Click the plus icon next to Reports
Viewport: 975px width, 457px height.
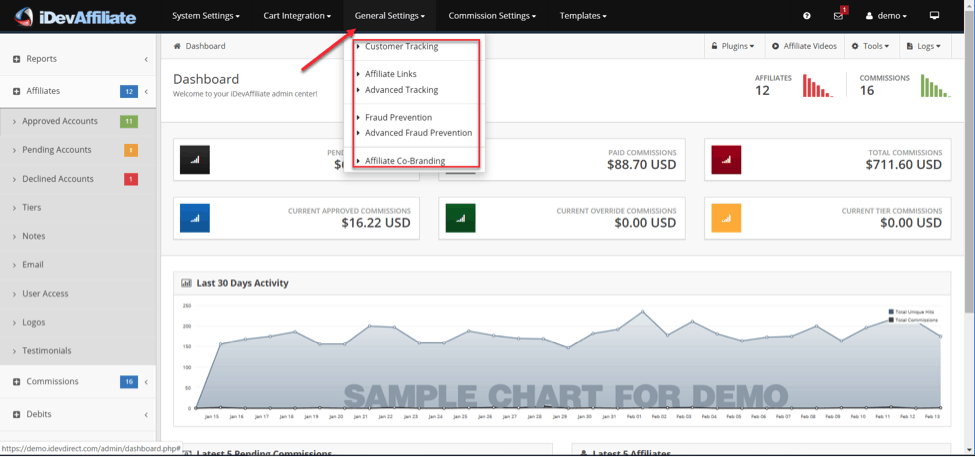17,59
